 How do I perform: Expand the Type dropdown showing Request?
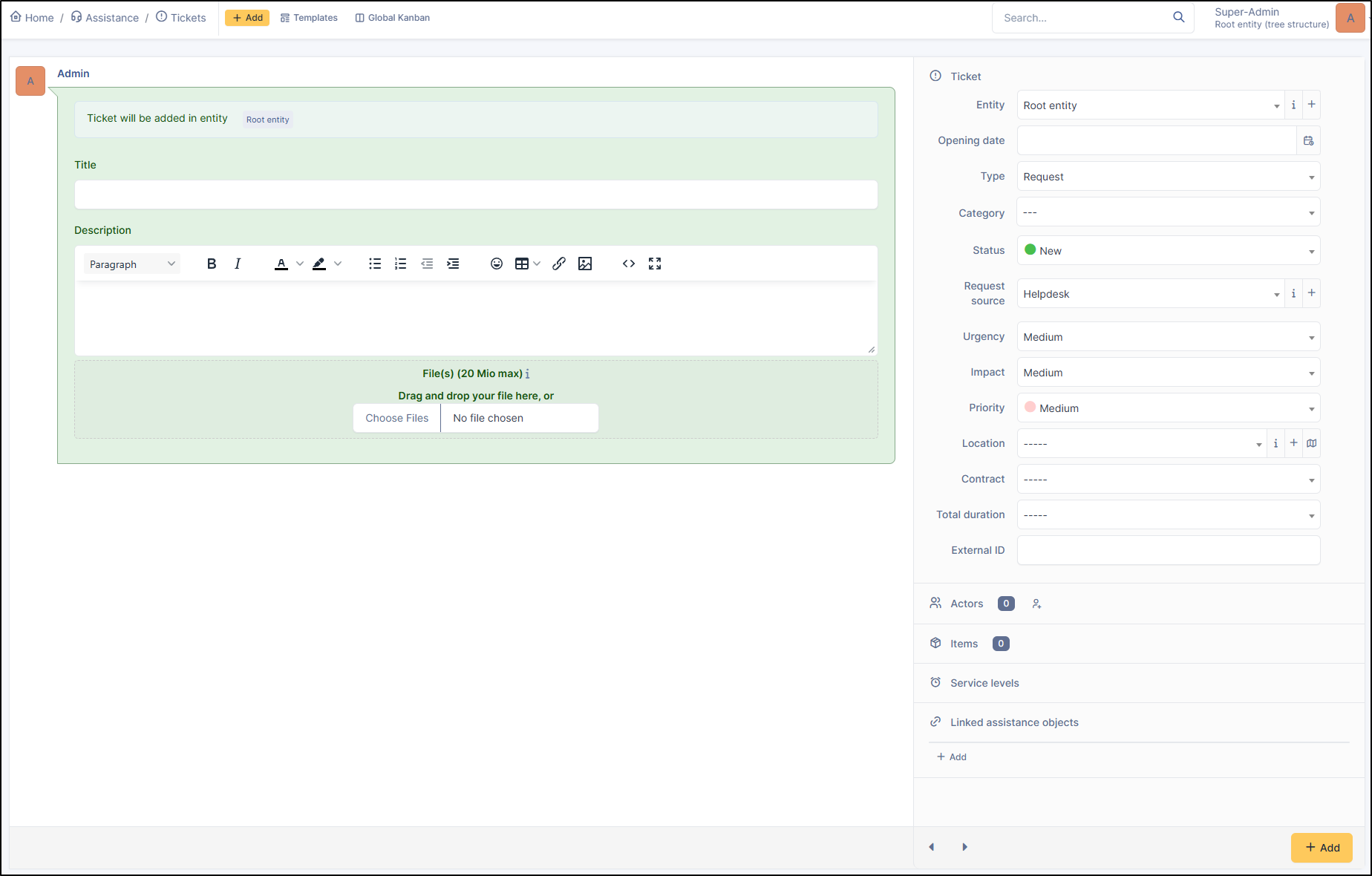[x=1168, y=177]
